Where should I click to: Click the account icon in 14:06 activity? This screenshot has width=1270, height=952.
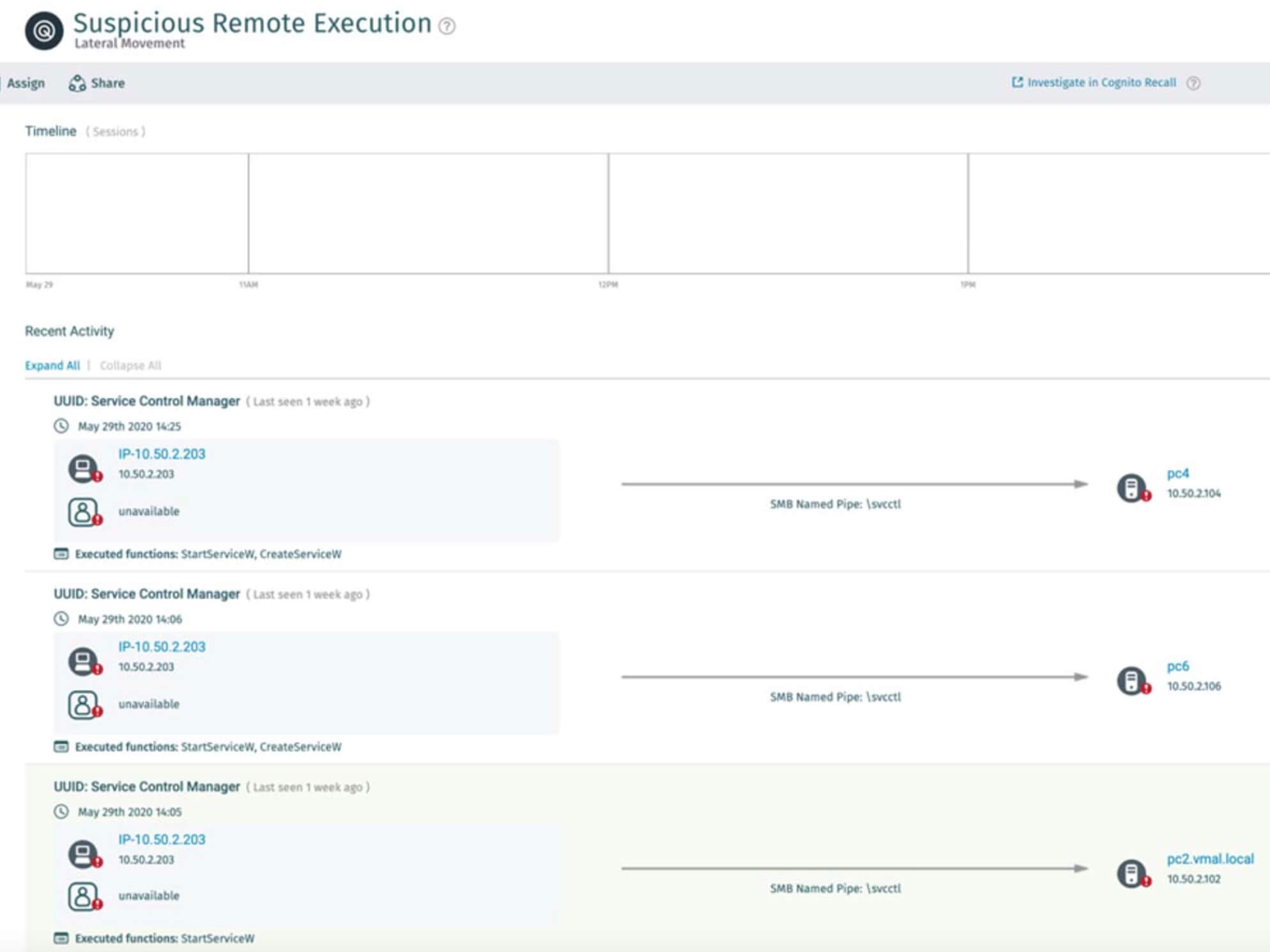click(83, 705)
